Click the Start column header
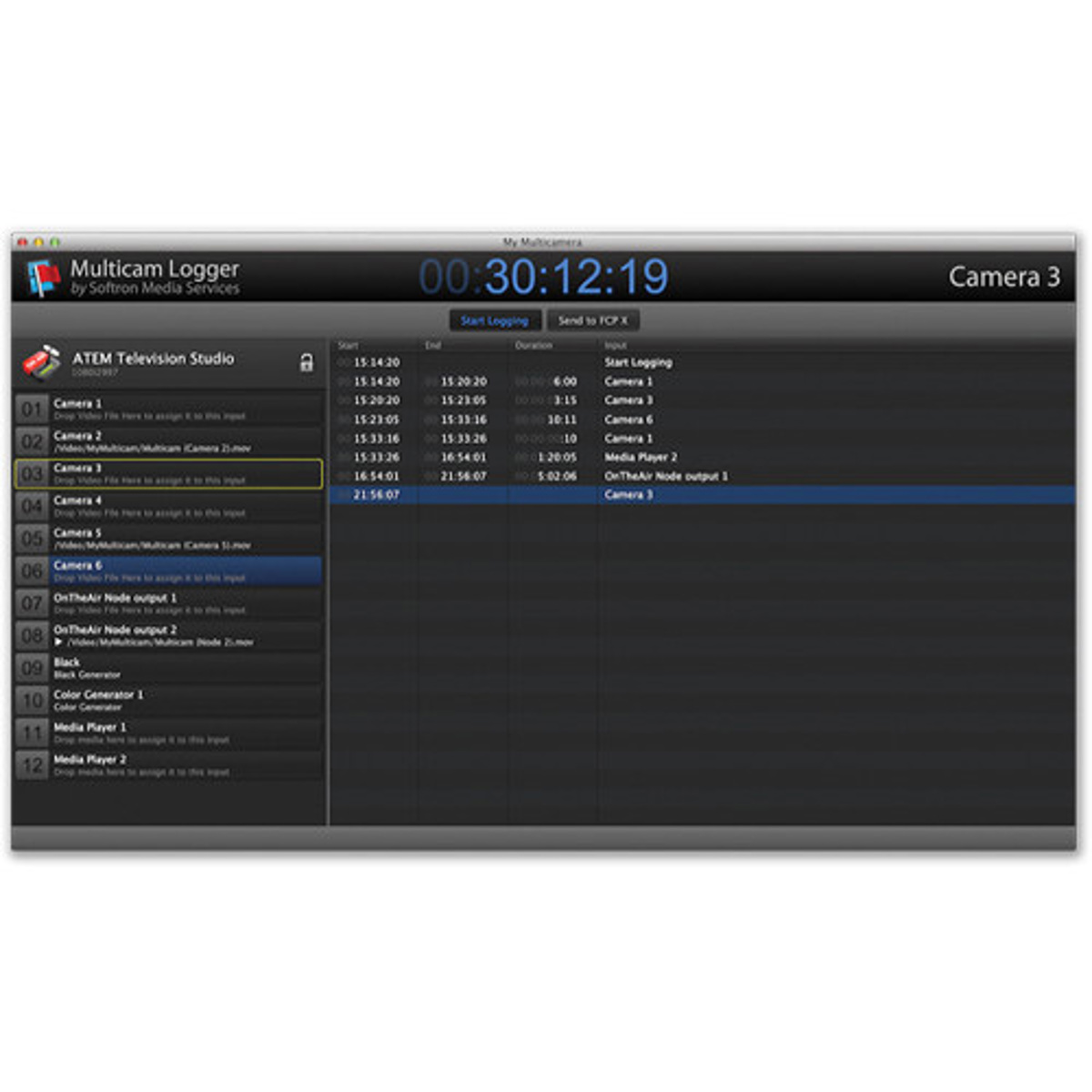This screenshot has height=1092, width=1092. click(348, 346)
